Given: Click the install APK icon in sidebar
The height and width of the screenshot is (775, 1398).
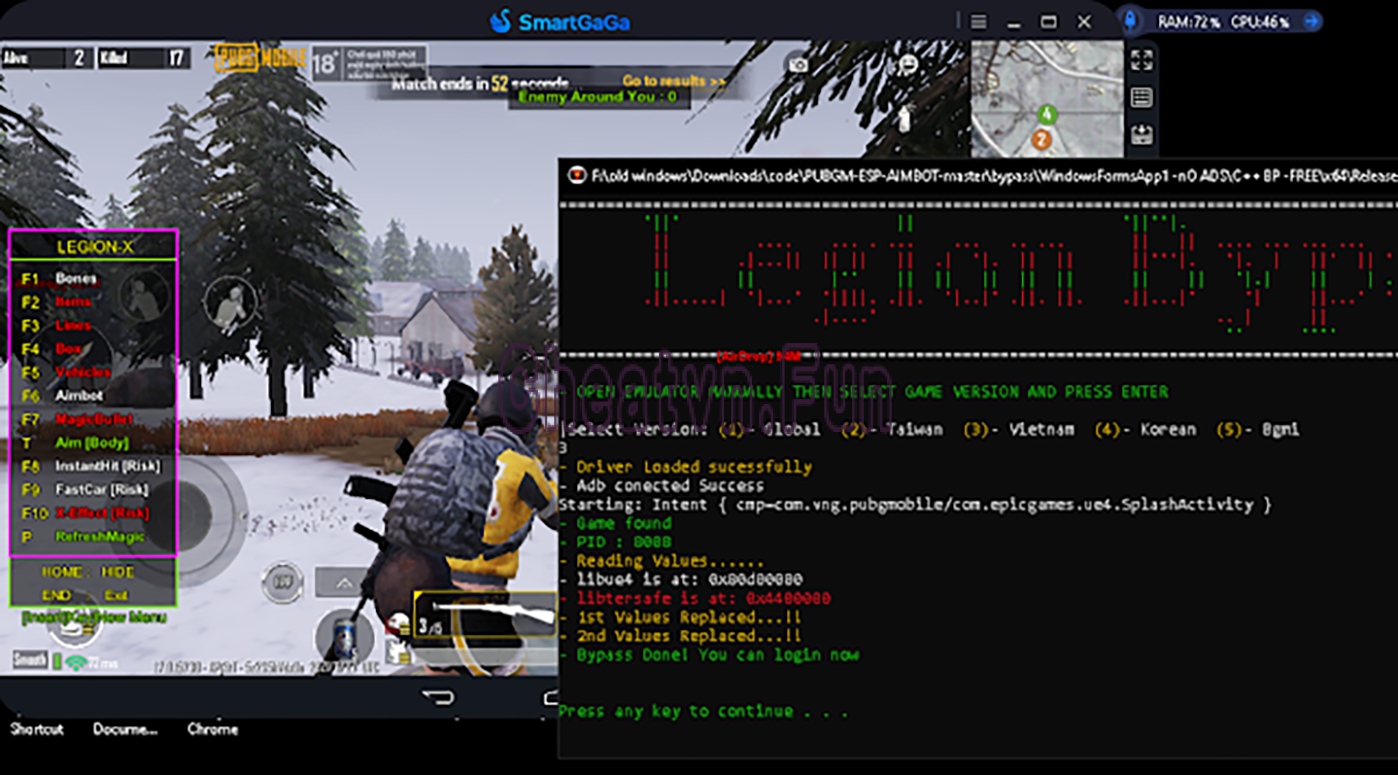Looking at the screenshot, I should click(x=1141, y=134).
